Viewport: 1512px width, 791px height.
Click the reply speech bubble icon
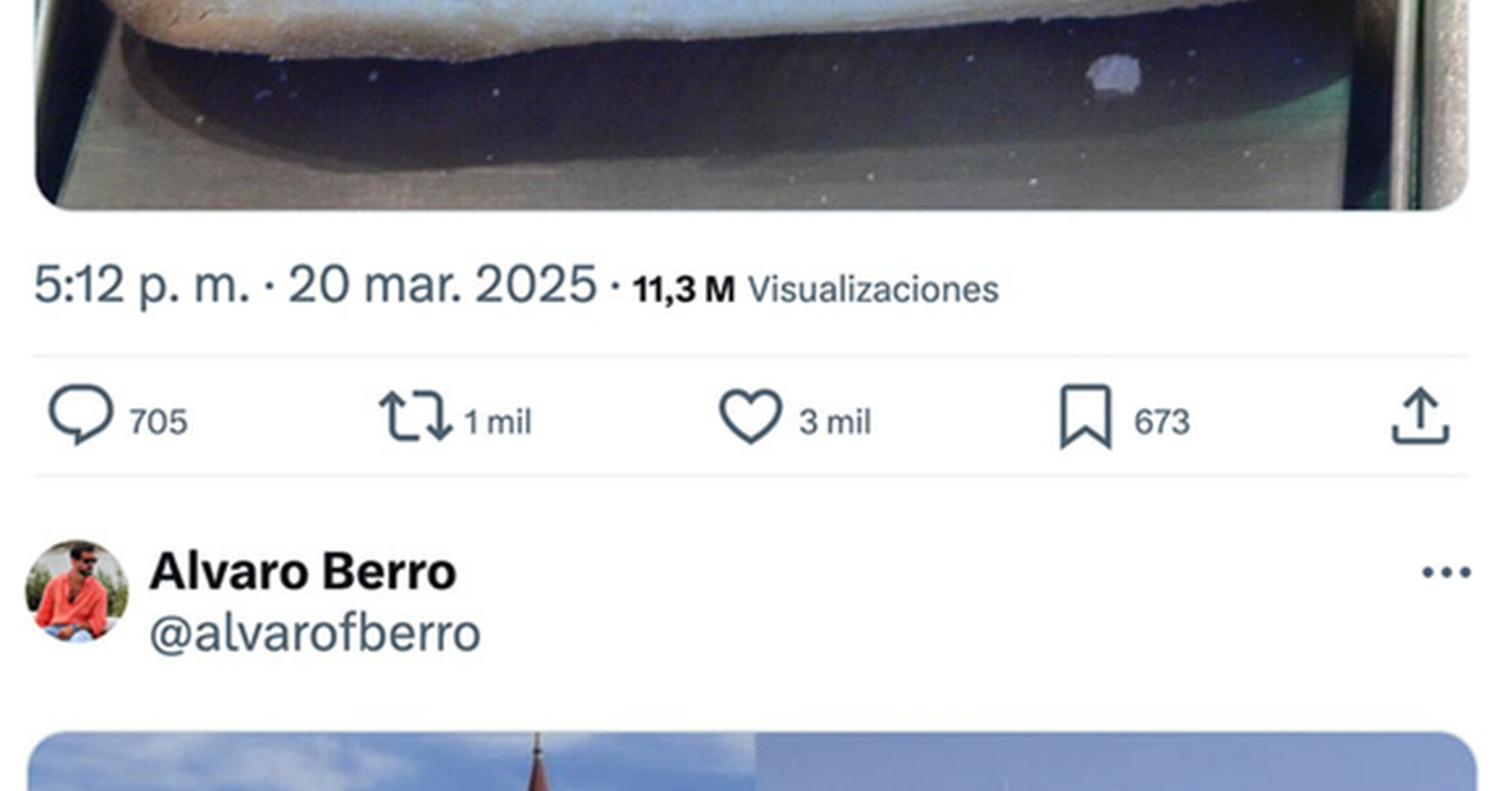(81, 415)
